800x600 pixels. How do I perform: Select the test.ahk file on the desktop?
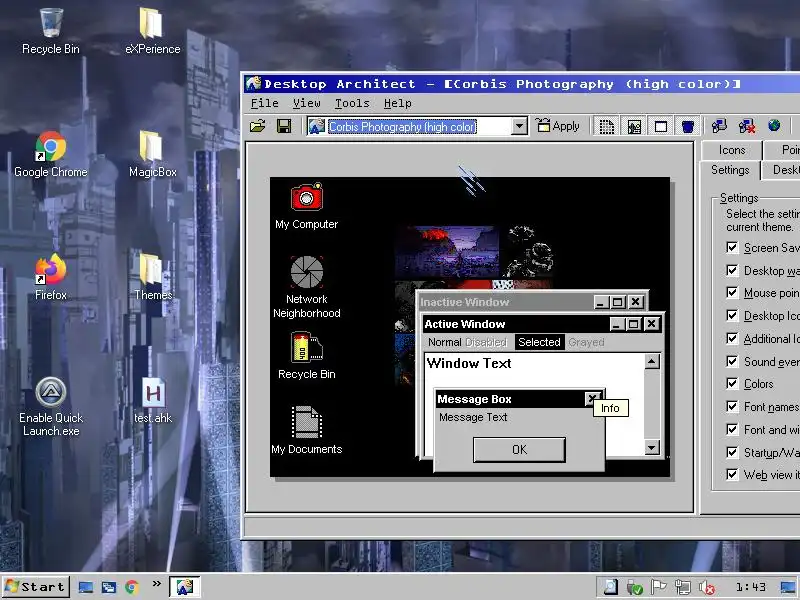[x=153, y=401]
